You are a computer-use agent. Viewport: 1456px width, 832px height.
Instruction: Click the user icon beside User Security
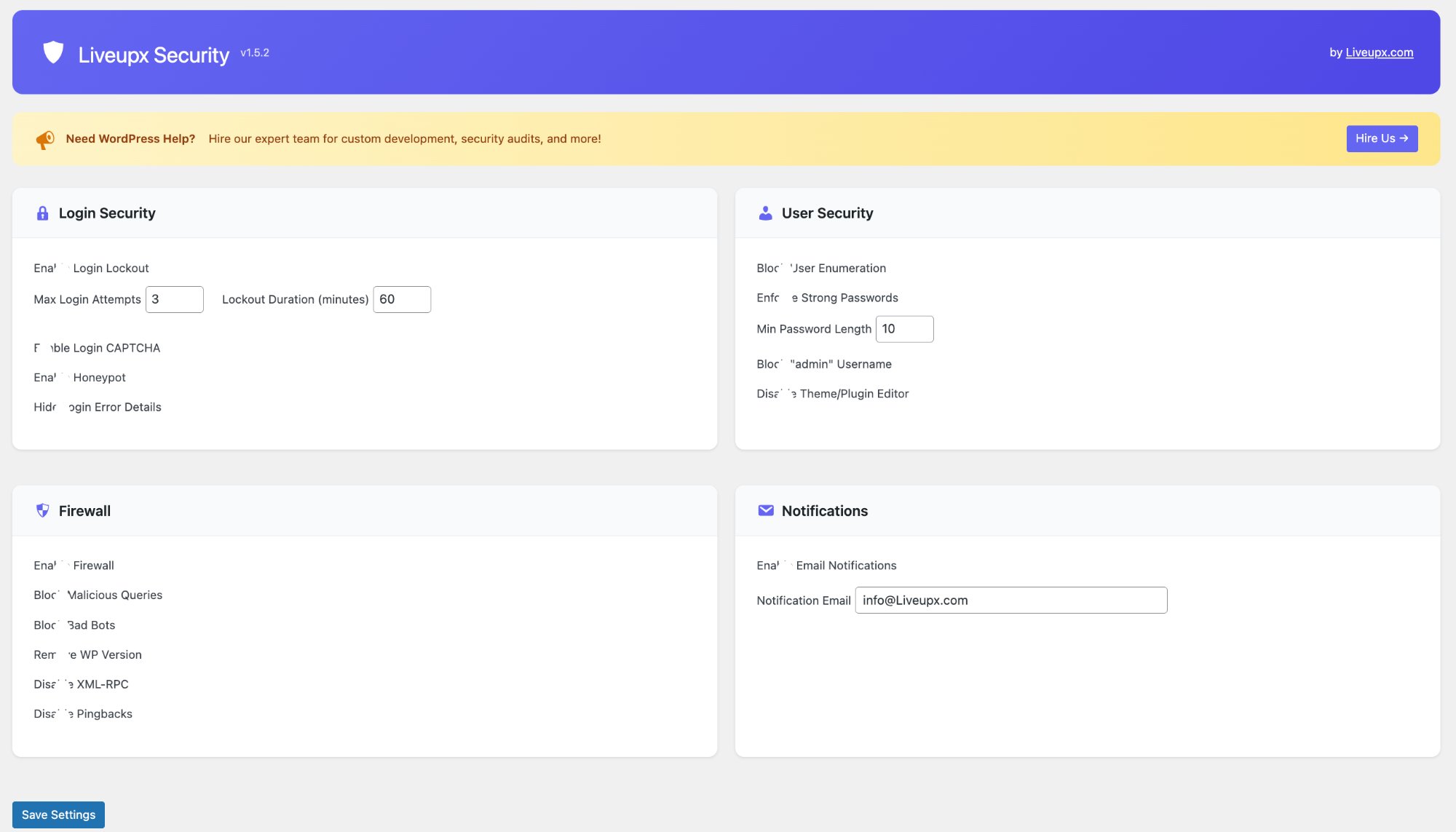[x=765, y=213]
